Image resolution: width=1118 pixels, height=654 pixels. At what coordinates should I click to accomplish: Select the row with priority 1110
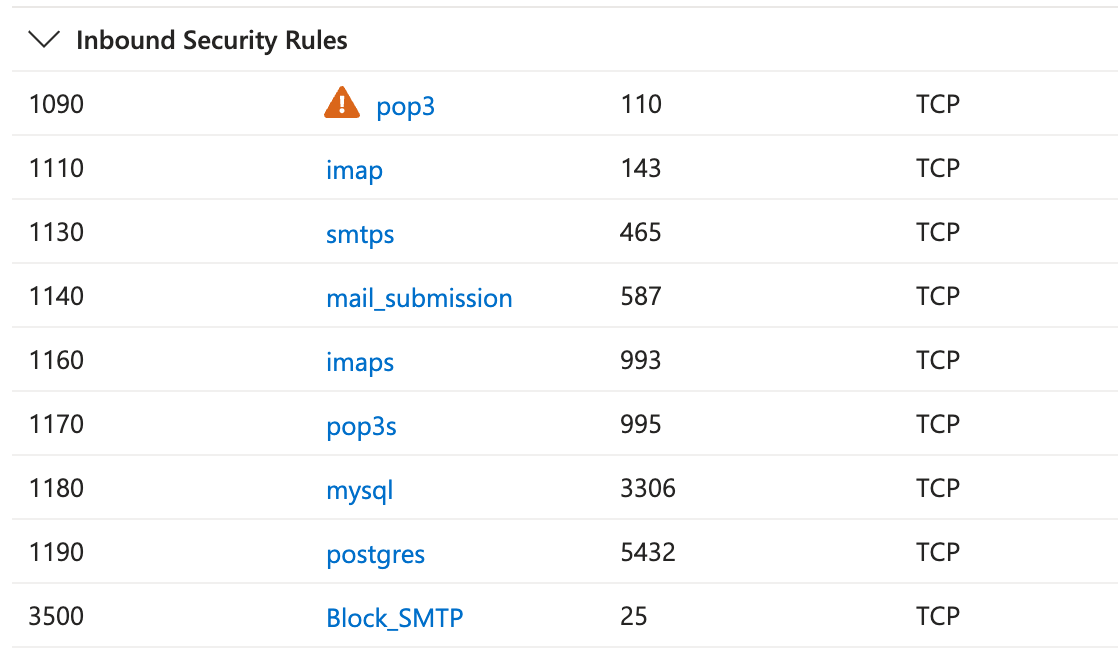tap(565, 168)
